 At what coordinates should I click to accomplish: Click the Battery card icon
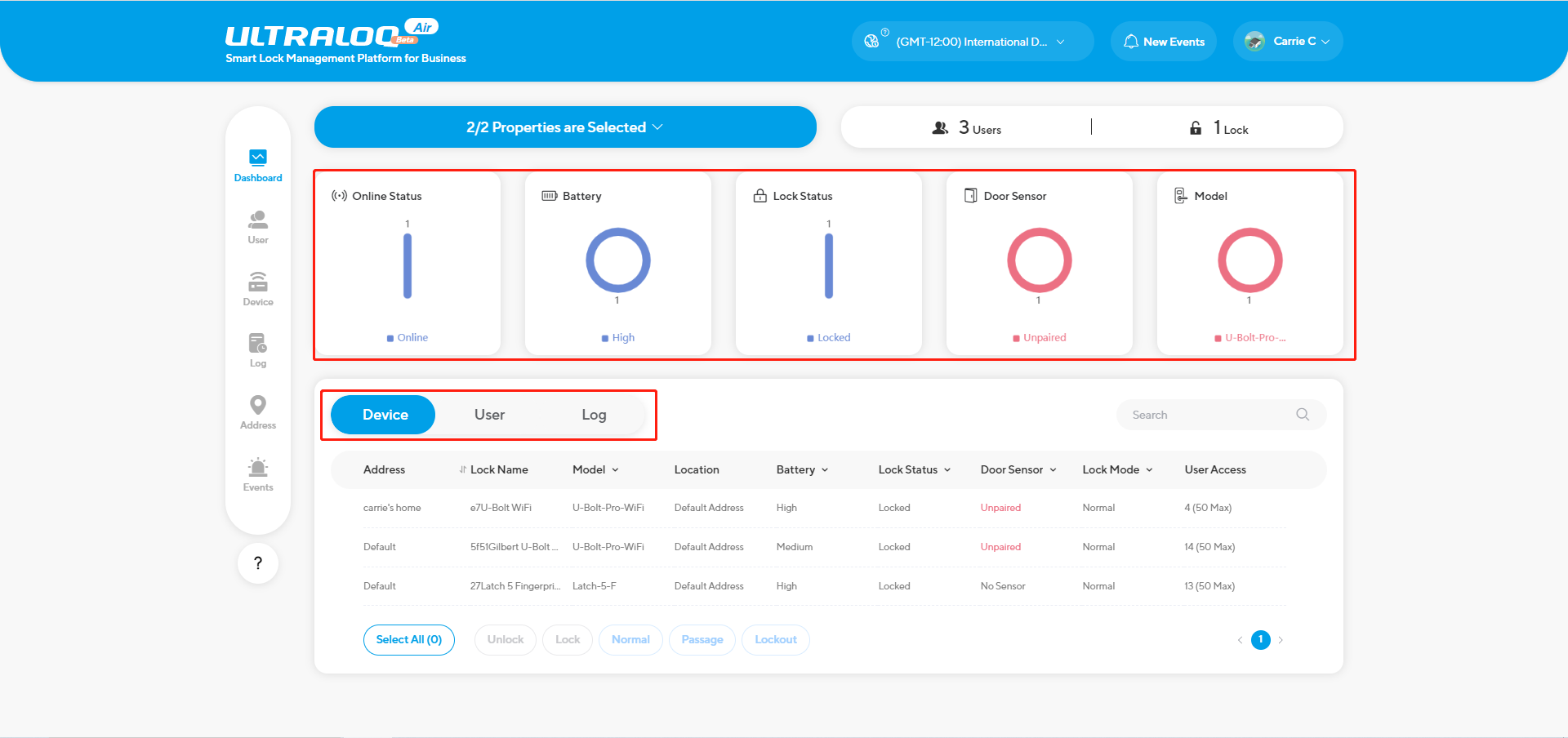tap(550, 196)
